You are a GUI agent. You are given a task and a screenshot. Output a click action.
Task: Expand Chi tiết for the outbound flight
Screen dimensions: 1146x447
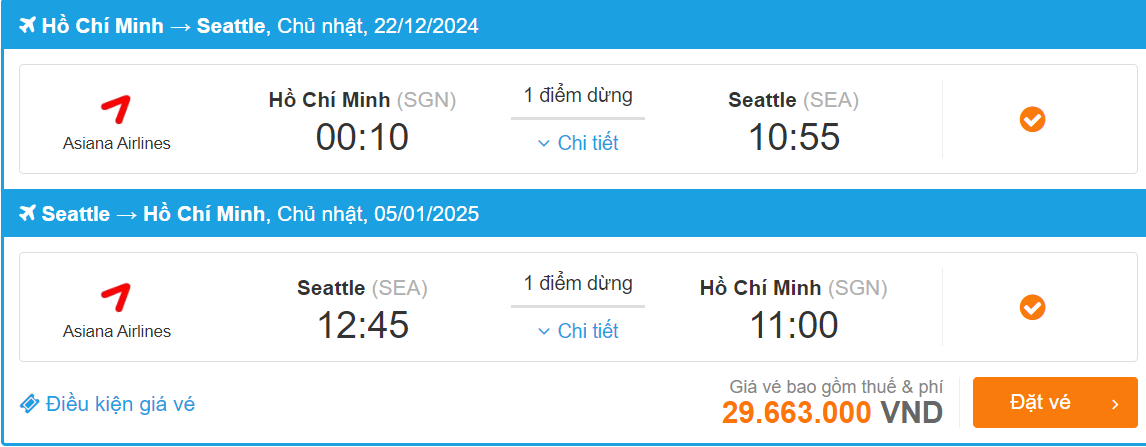click(x=587, y=143)
